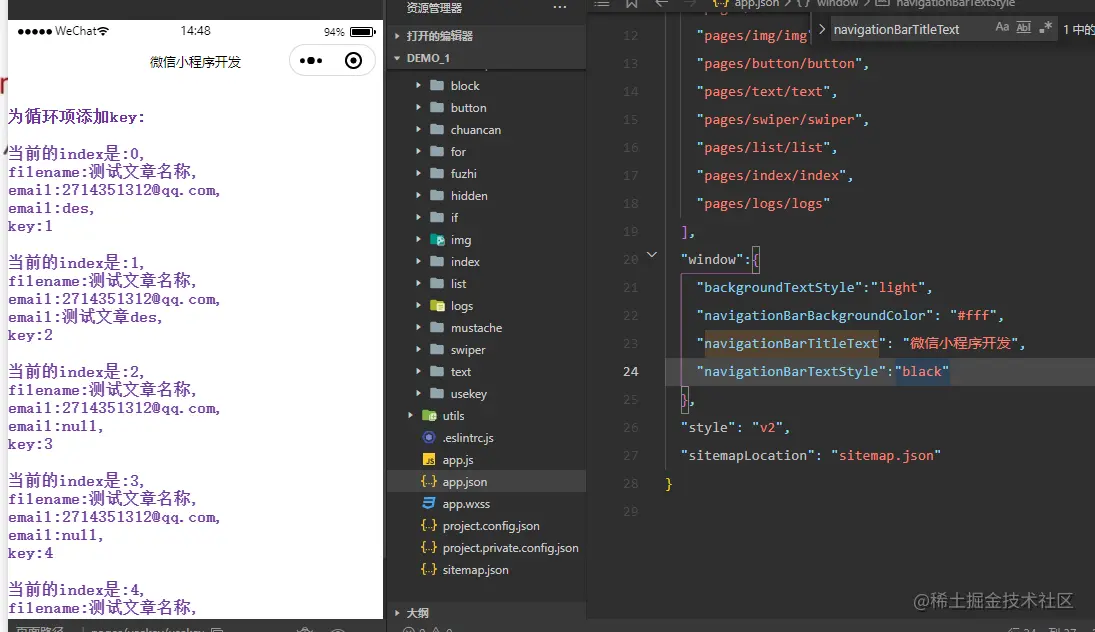
Task: Click the sitemap.json file icon in explorer
Action: coord(429,569)
